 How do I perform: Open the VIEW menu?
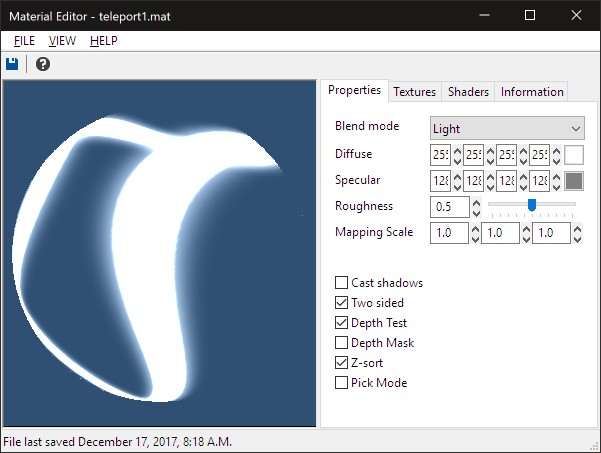pyautogui.click(x=62, y=41)
